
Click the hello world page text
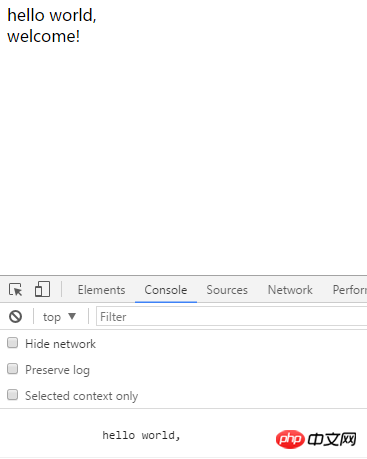pos(52,16)
